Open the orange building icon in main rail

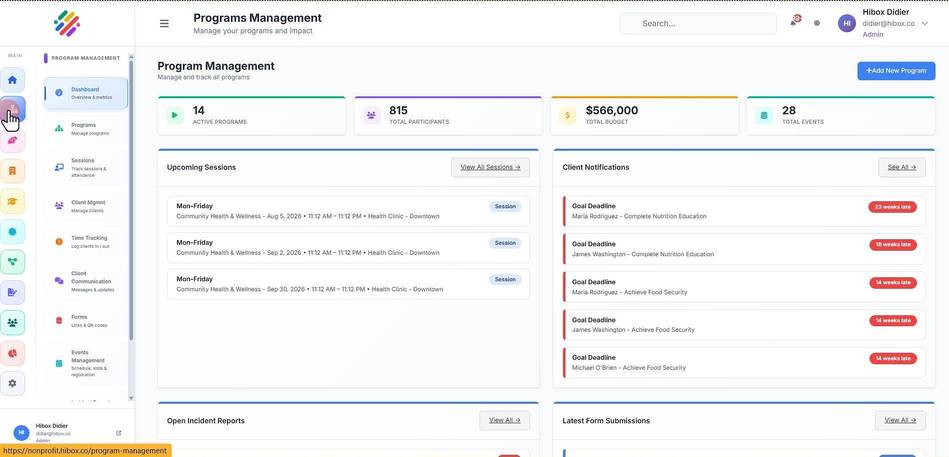12,171
